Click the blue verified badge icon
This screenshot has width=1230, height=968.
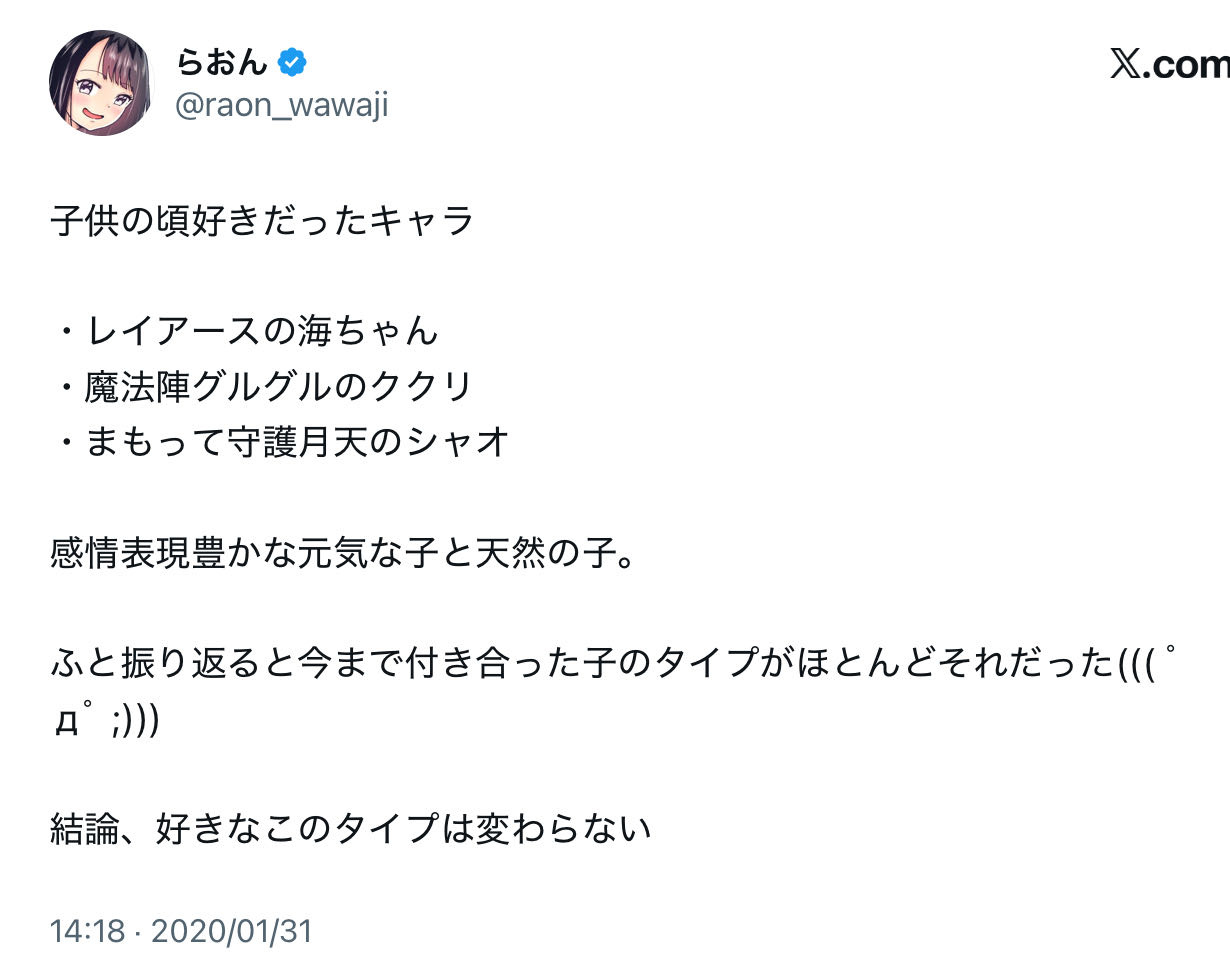tap(292, 63)
